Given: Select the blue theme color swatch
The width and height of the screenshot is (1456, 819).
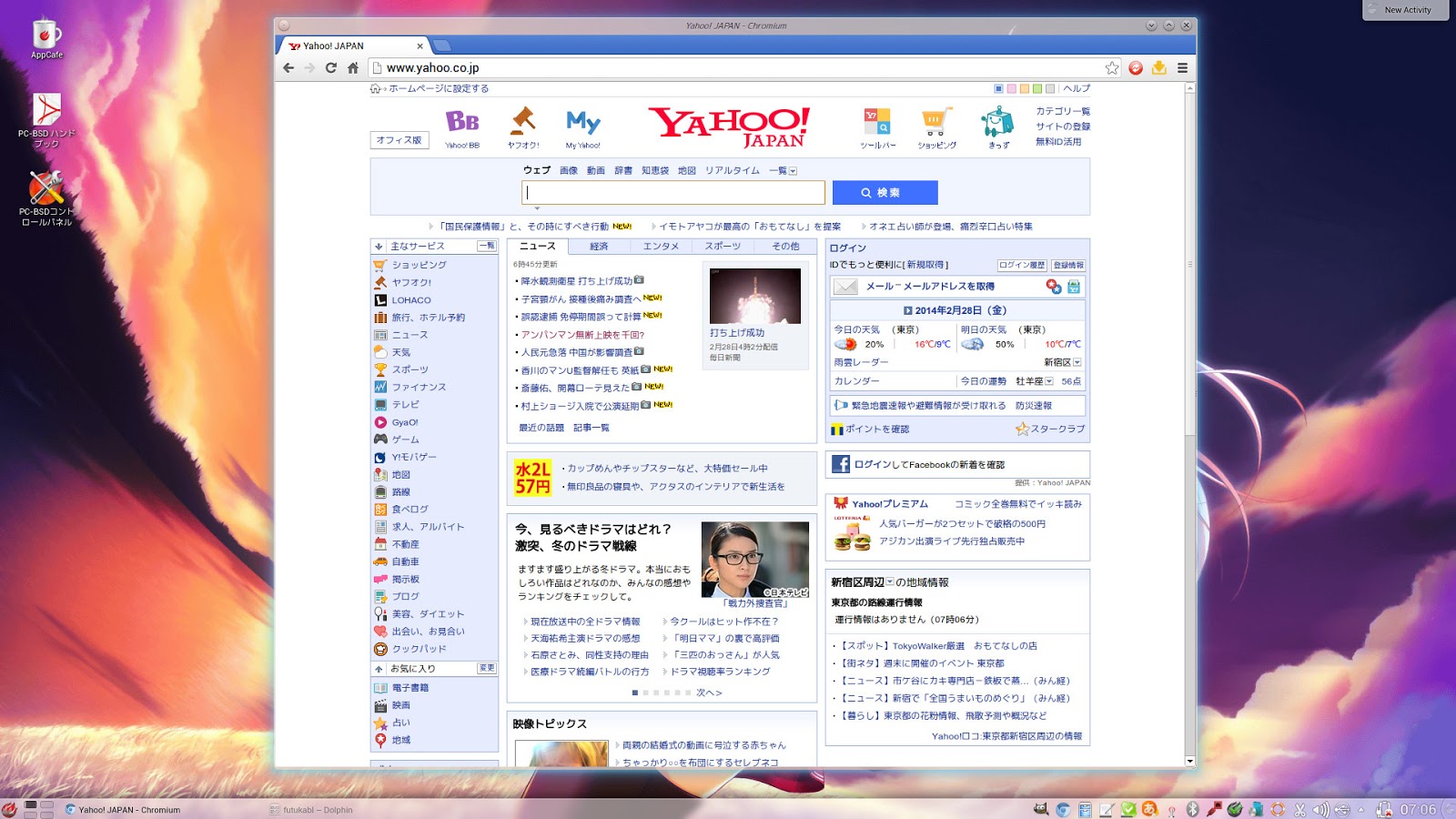Looking at the screenshot, I should [x=998, y=89].
